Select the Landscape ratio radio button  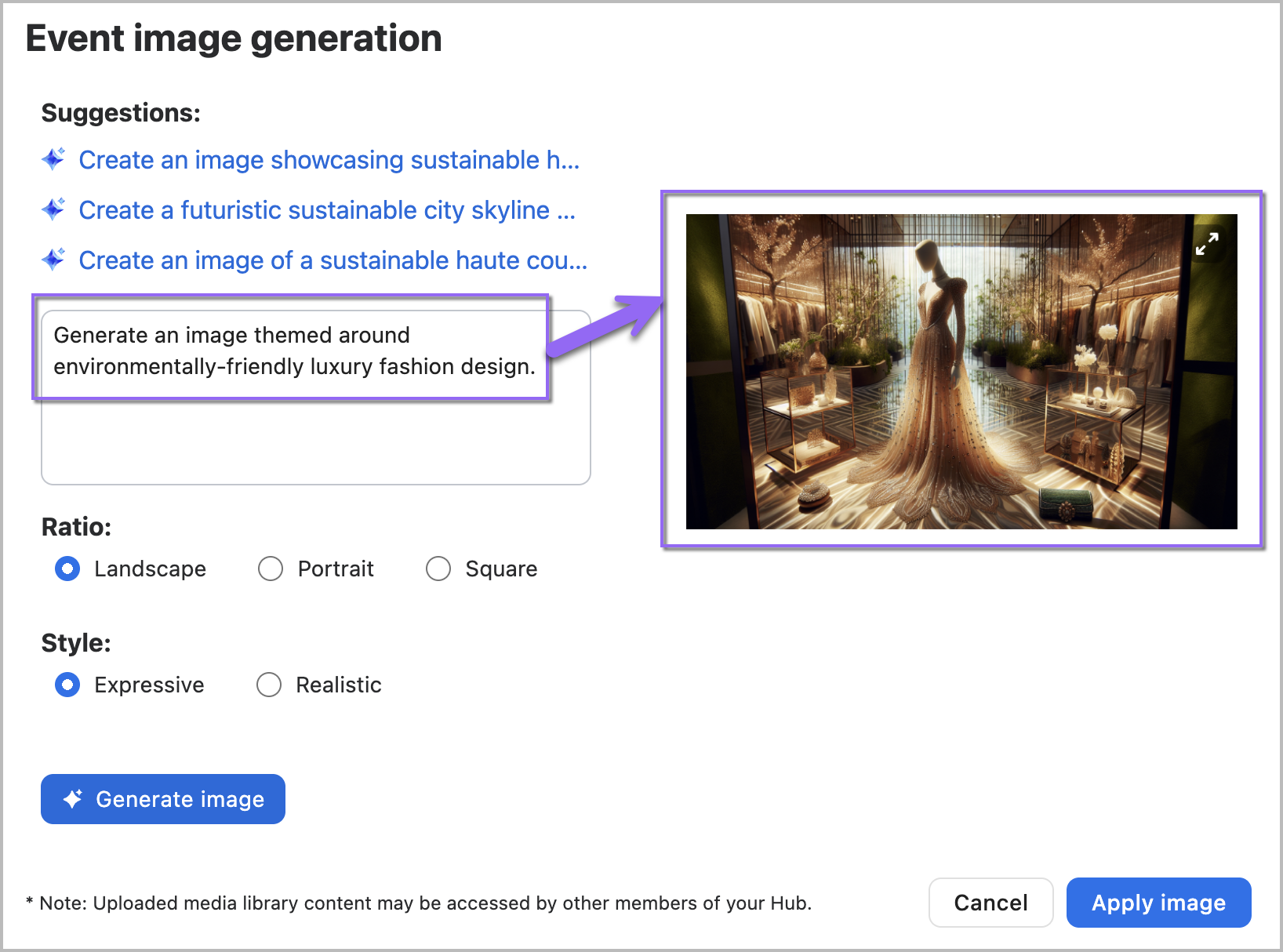(x=67, y=569)
